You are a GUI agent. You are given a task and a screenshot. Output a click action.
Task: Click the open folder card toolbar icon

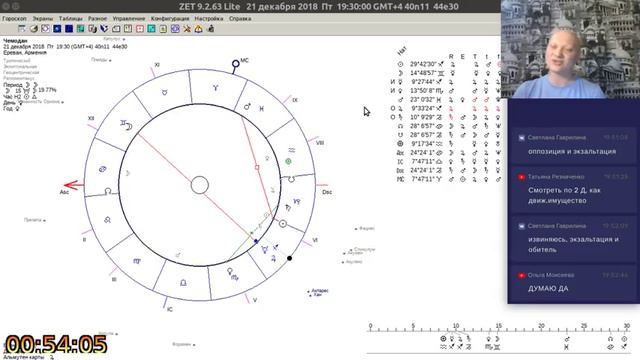(x=116, y=29)
